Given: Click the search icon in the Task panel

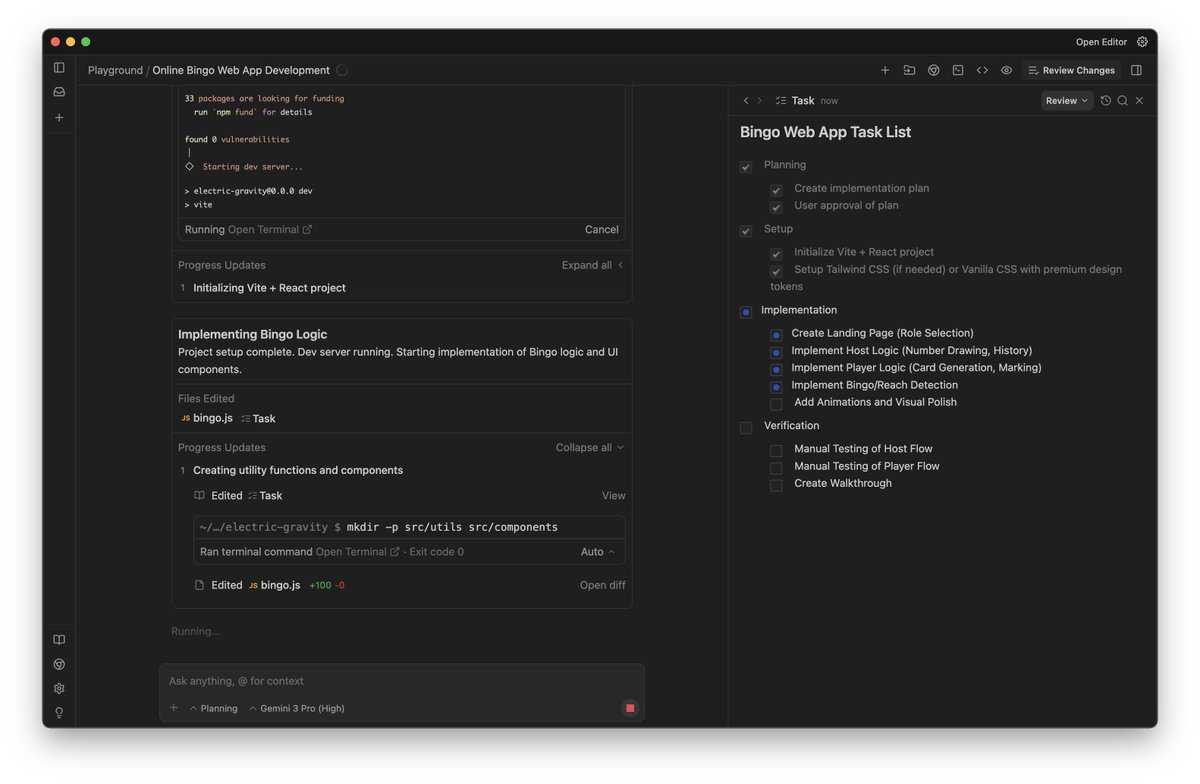Looking at the screenshot, I should tap(1122, 100).
